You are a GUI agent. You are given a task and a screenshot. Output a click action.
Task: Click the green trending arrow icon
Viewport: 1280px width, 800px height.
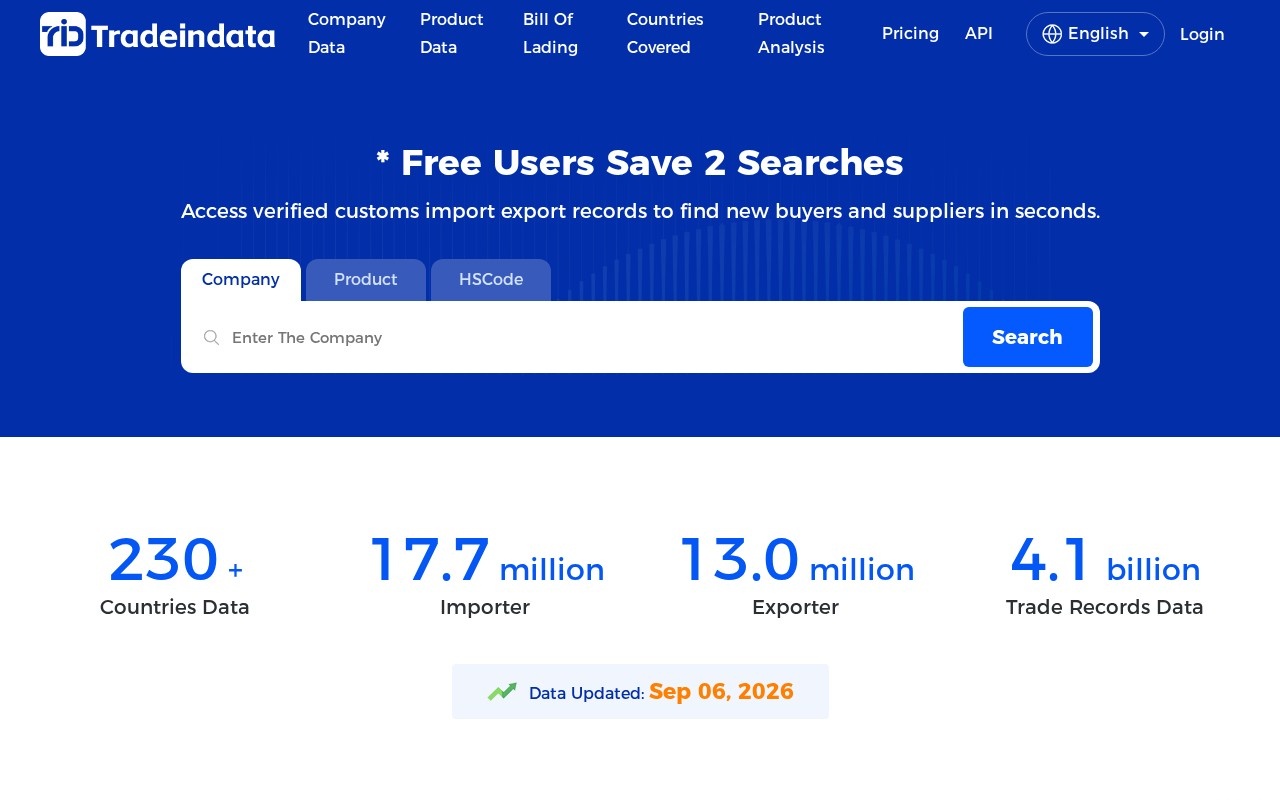click(502, 691)
